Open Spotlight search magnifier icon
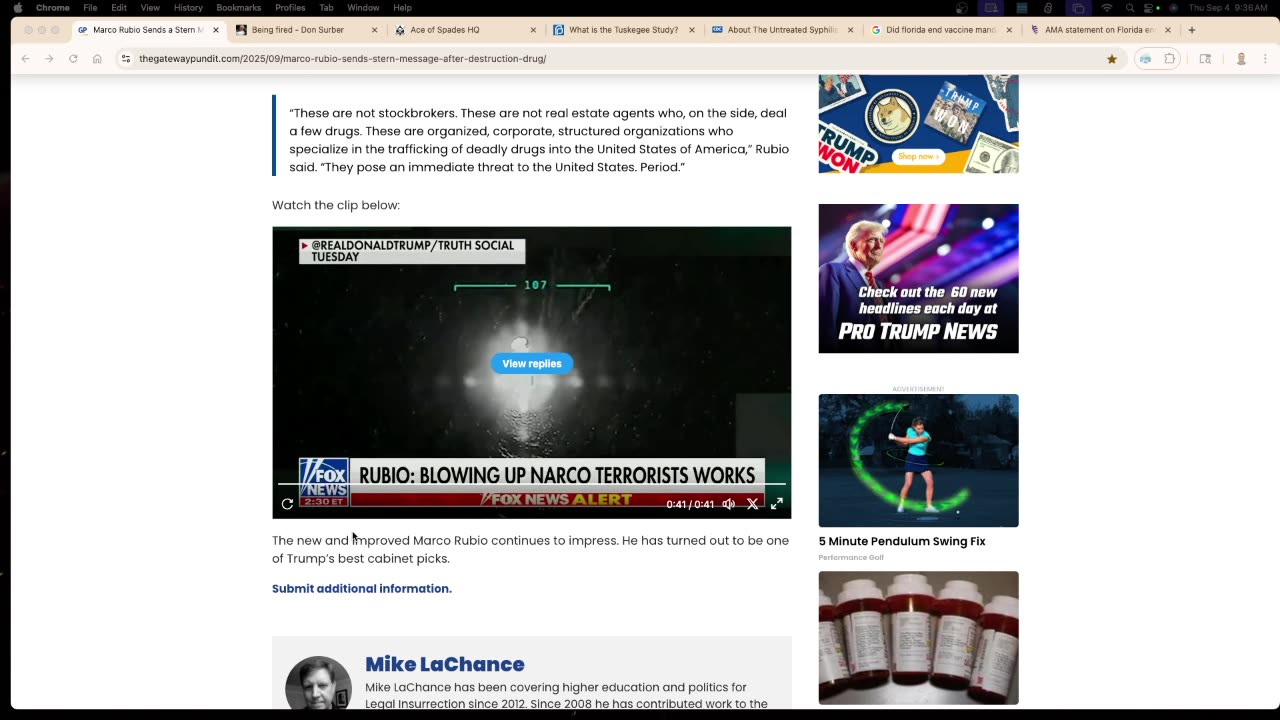Screen dimensions: 1280x720 1130,8
